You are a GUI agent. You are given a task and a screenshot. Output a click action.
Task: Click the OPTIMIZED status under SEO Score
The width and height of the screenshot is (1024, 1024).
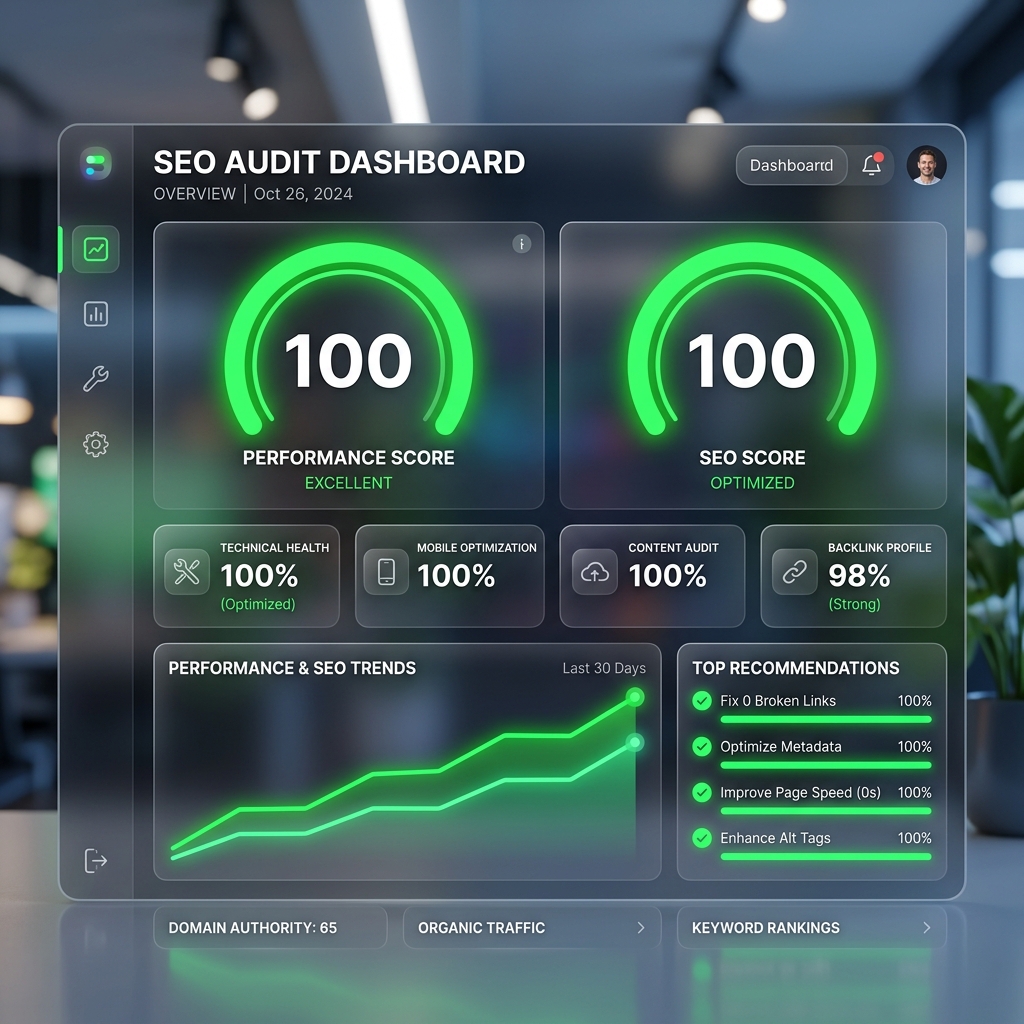[752, 483]
